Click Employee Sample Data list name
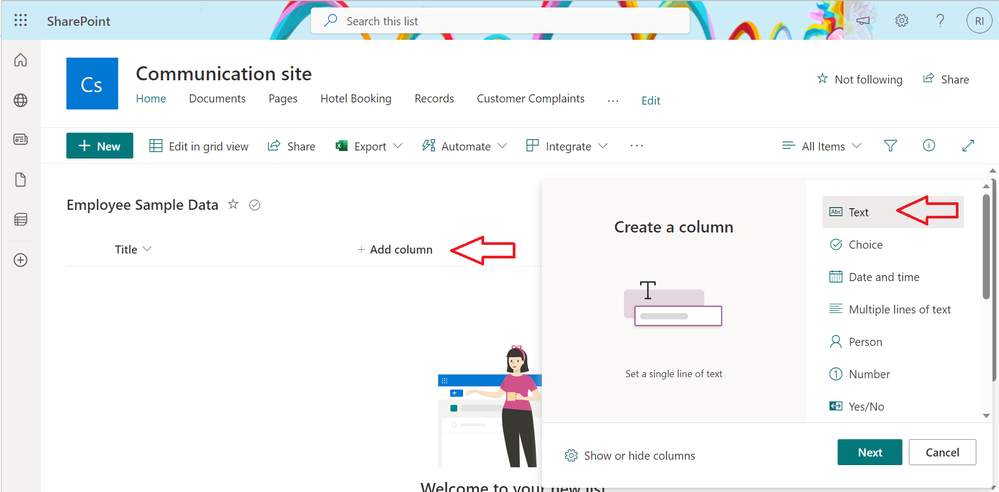Viewport: 999px width, 492px height. click(x=142, y=205)
